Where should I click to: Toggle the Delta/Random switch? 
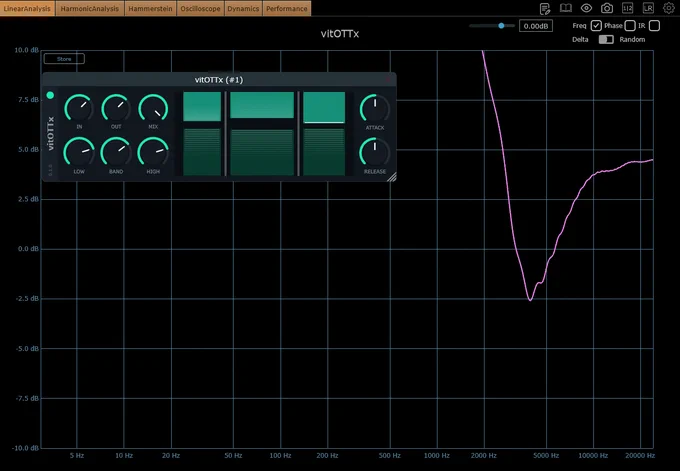point(606,39)
